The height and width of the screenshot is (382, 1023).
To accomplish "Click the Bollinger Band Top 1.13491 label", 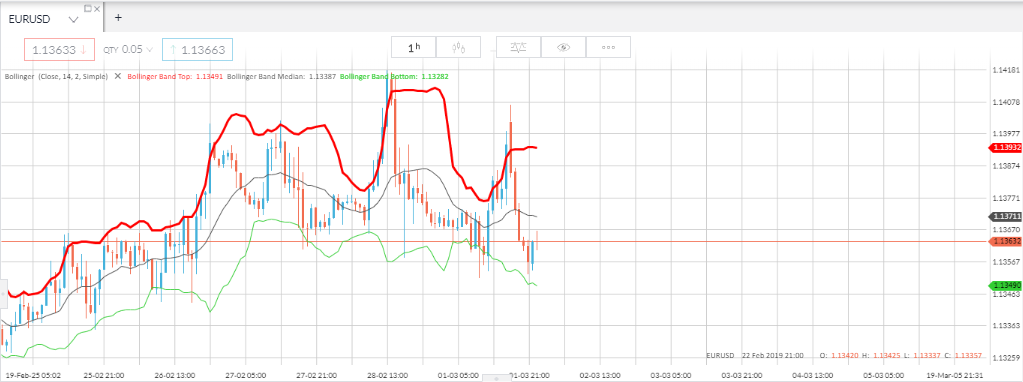I will (x=175, y=76).
